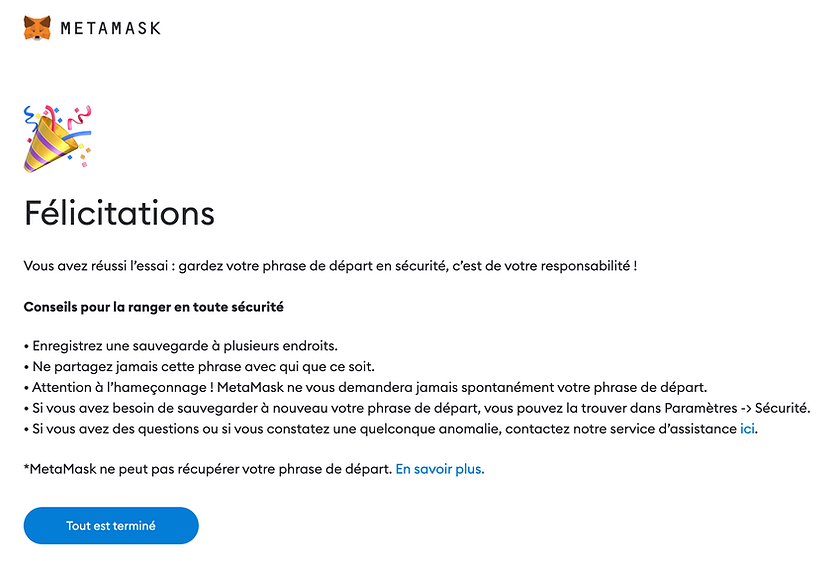Screen dimensions: 835x561
Task: Click the MetaMask fox logo icon
Action: pyautogui.click(x=38, y=27)
